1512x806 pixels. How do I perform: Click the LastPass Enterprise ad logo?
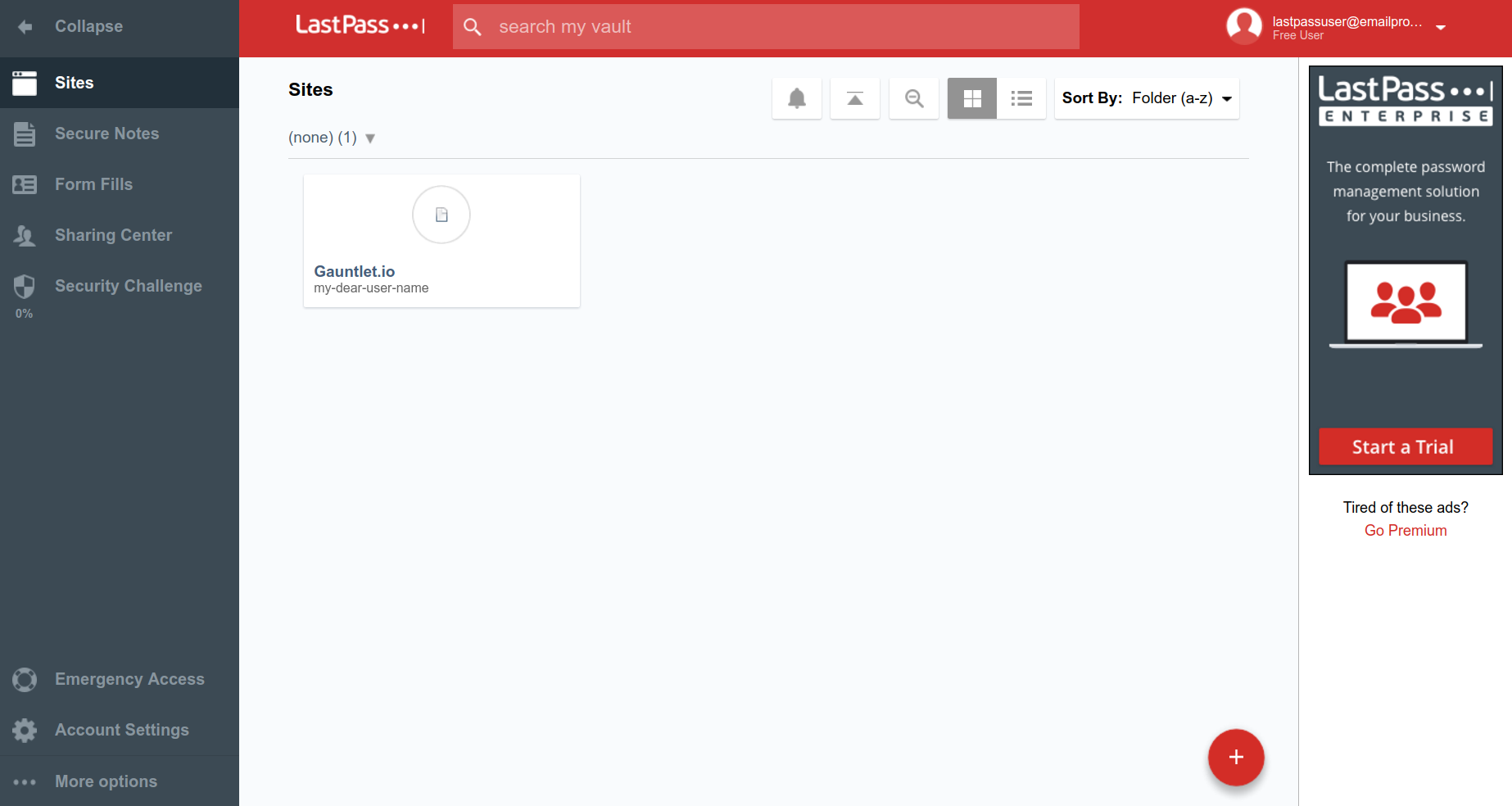1406,100
